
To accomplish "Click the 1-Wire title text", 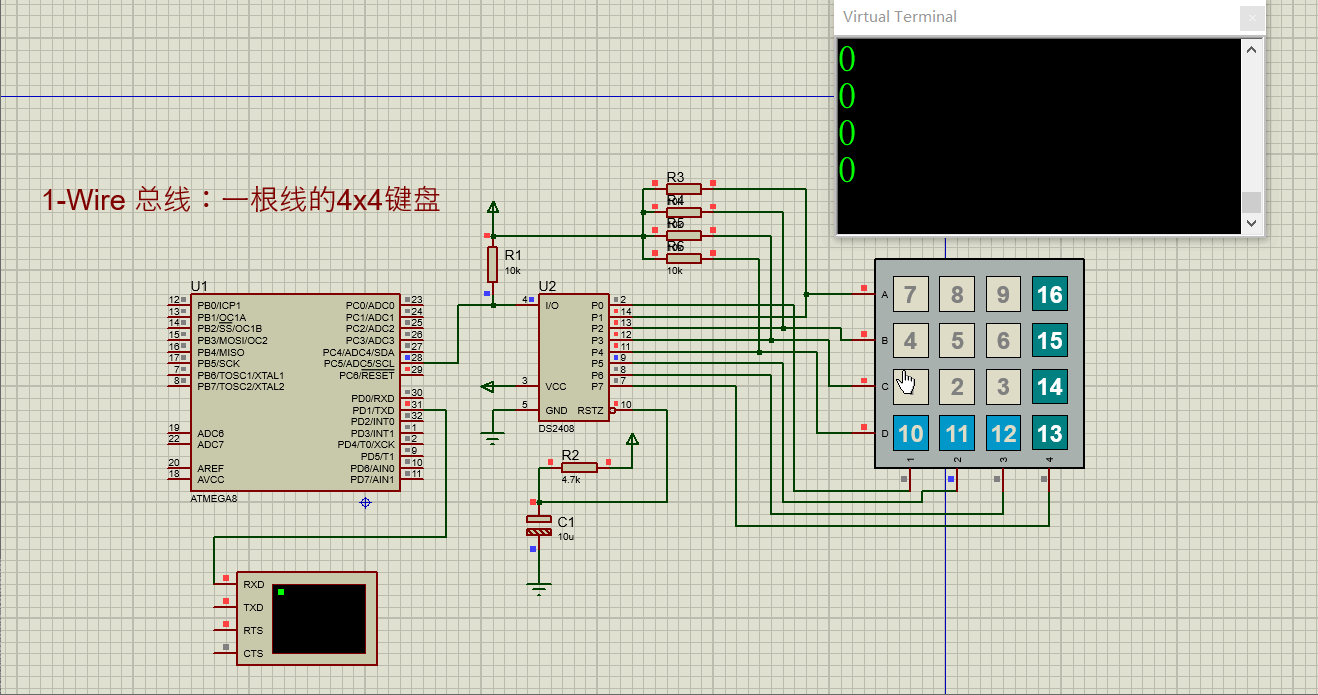I will tap(241, 200).
